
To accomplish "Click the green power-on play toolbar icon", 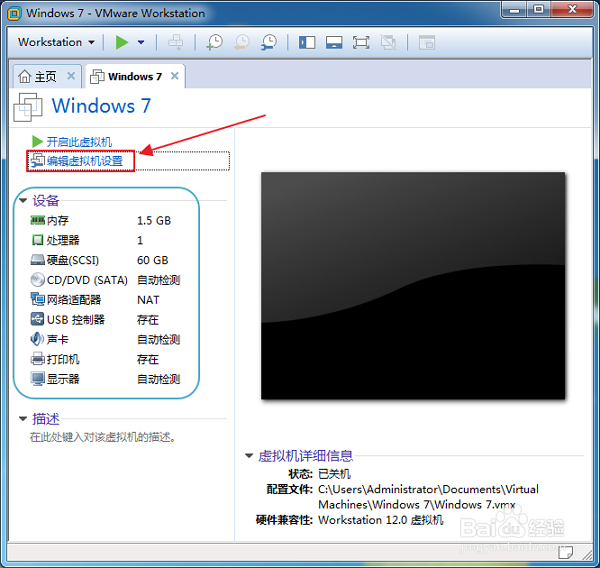I will click(122, 42).
